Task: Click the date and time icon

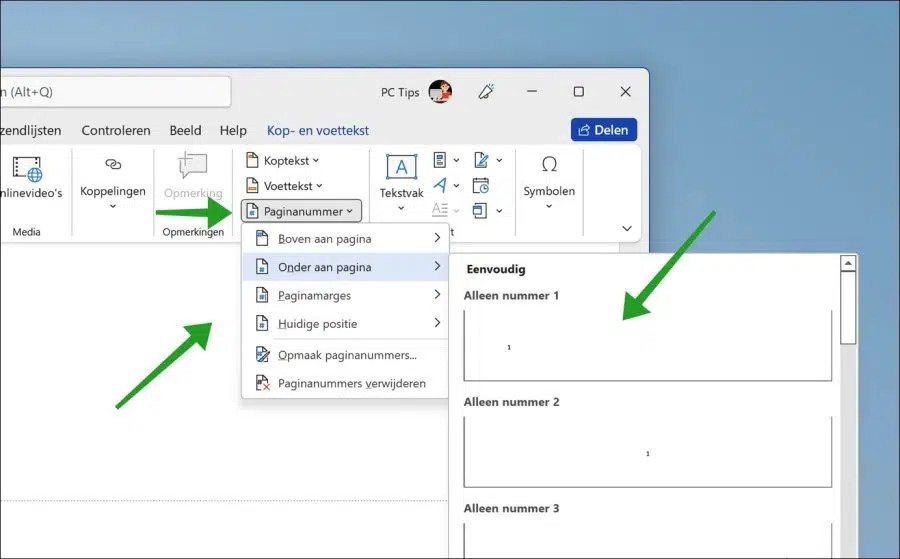Action: (480, 185)
